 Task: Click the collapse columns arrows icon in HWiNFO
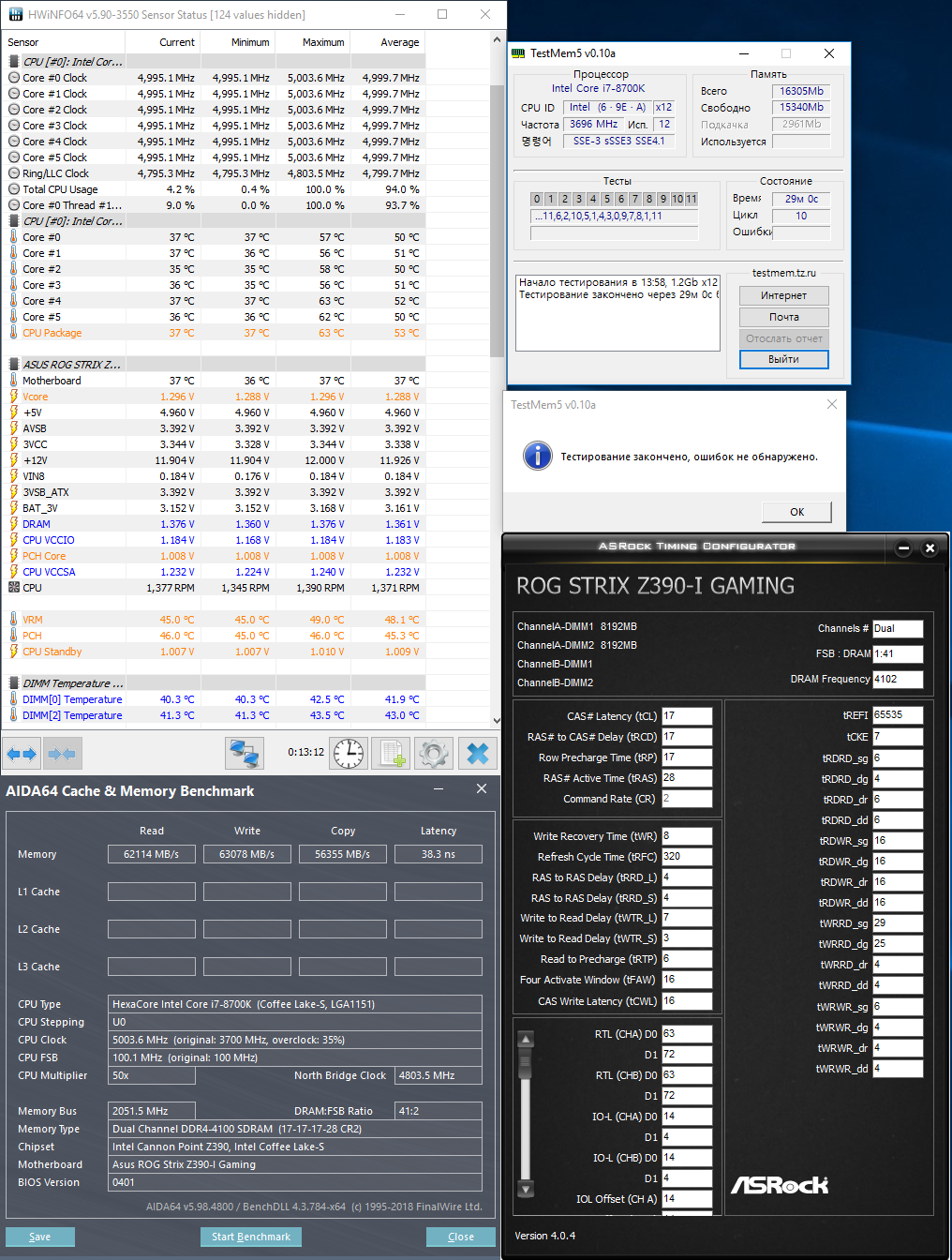click(x=61, y=754)
